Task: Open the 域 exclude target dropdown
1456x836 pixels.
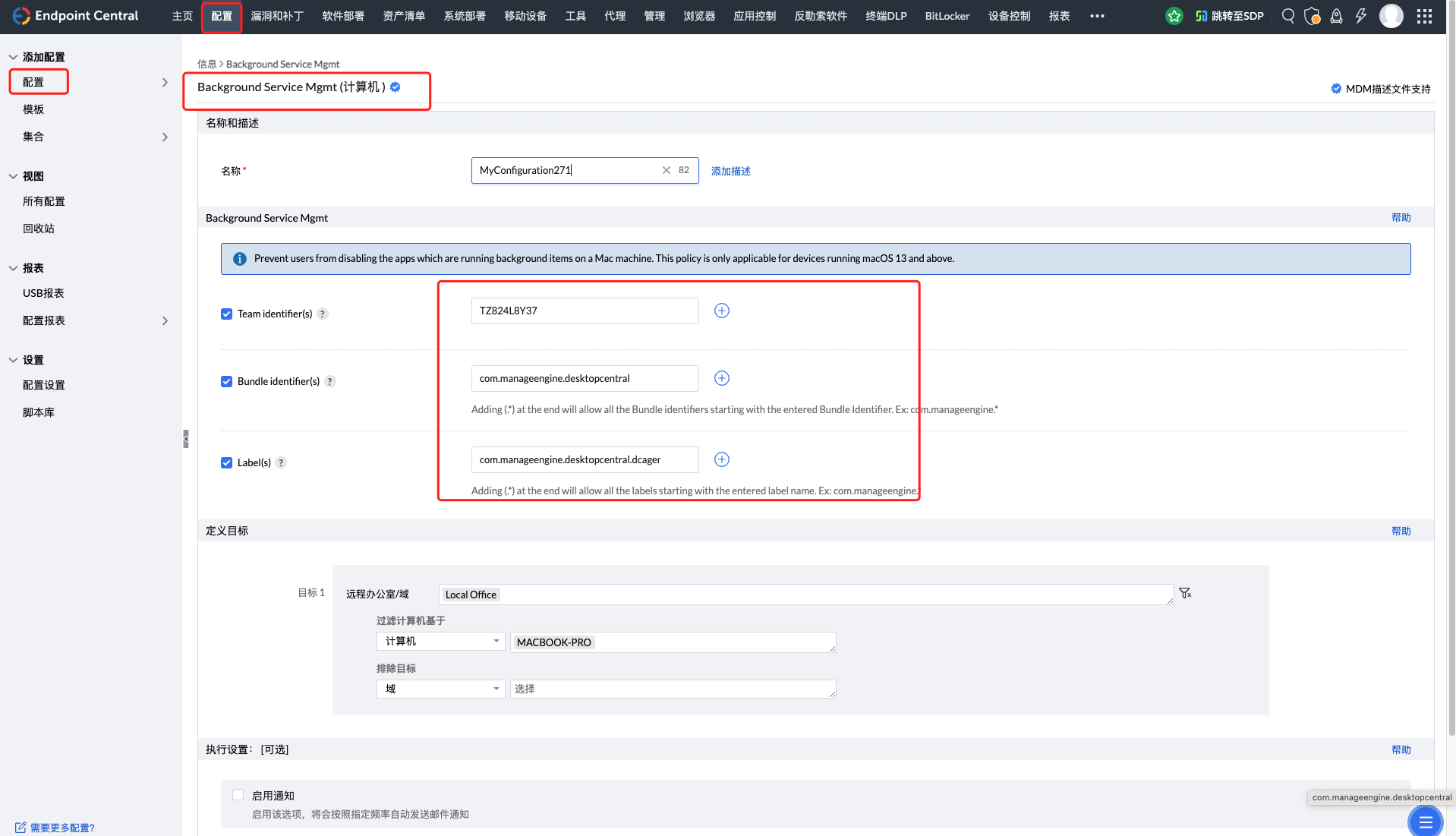Action: (x=440, y=689)
